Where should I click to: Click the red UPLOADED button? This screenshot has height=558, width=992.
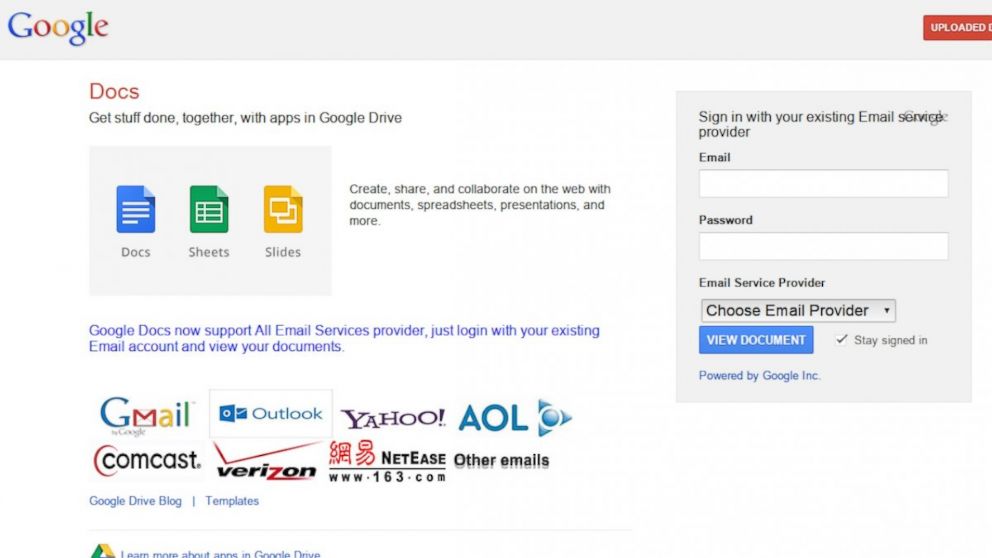[957, 28]
